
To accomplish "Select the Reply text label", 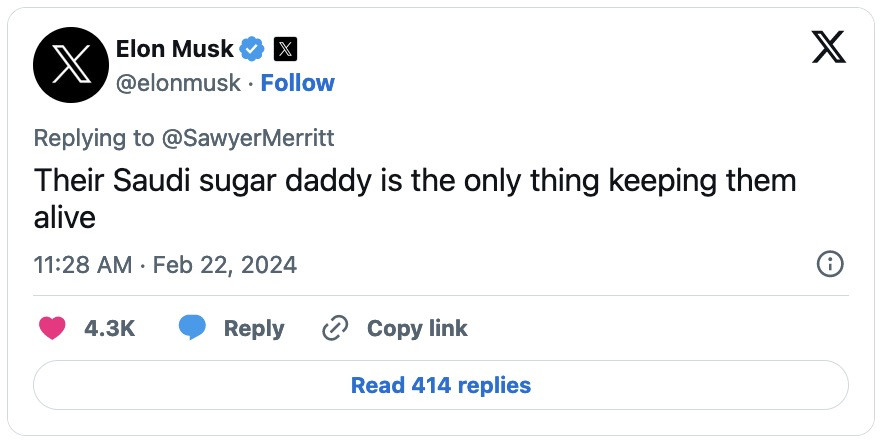I will click(x=254, y=329).
